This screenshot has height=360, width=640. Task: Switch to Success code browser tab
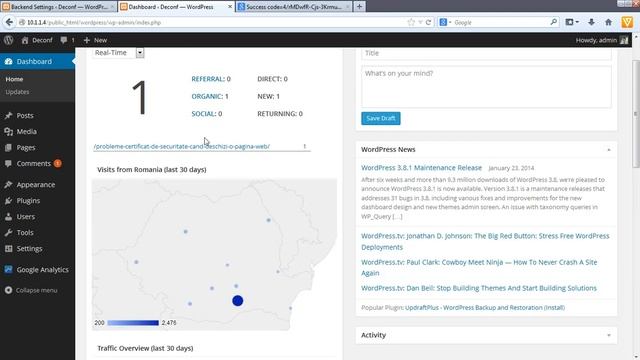point(293,7)
